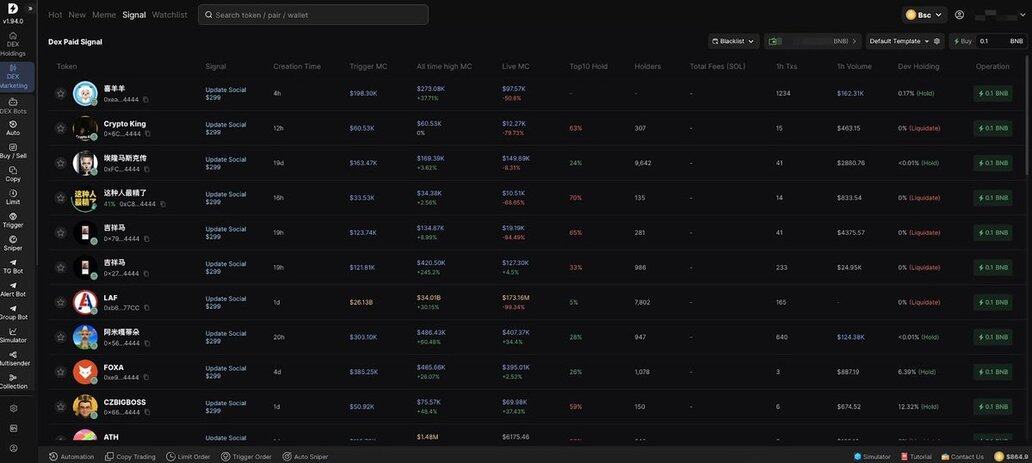Open DEX Holdings in the sidebar
The height and width of the screenshot is (463, 1032).
coord(13,43)
